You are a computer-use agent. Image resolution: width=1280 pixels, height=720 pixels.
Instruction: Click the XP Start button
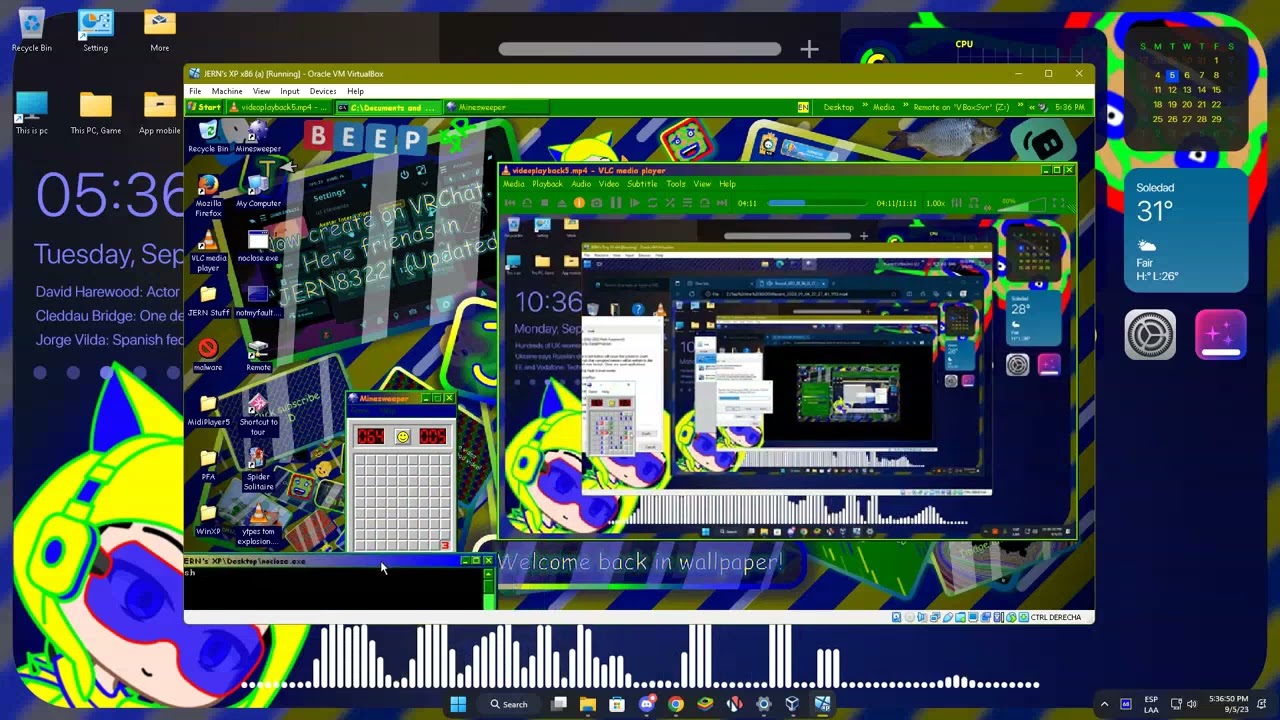click(x=205, y=107)
